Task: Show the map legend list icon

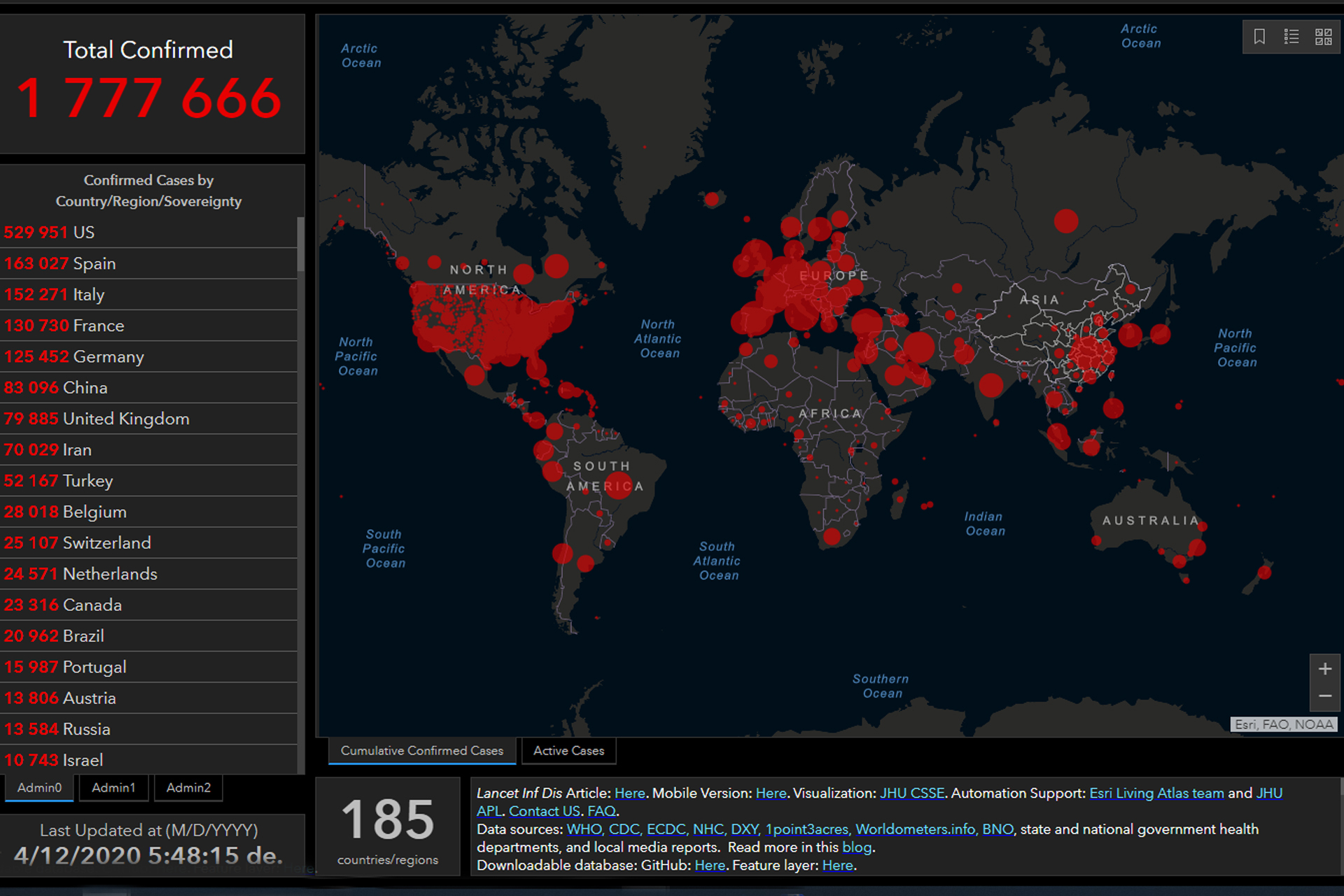Action: [x=1291, y=36]
